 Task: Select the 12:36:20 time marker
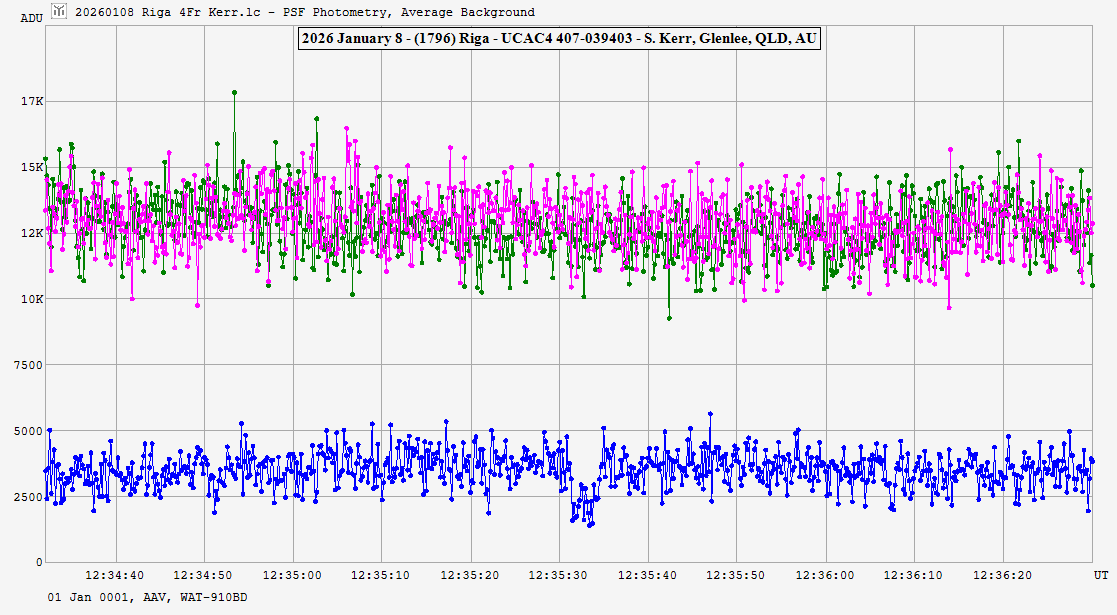(x=1003, y=576)
